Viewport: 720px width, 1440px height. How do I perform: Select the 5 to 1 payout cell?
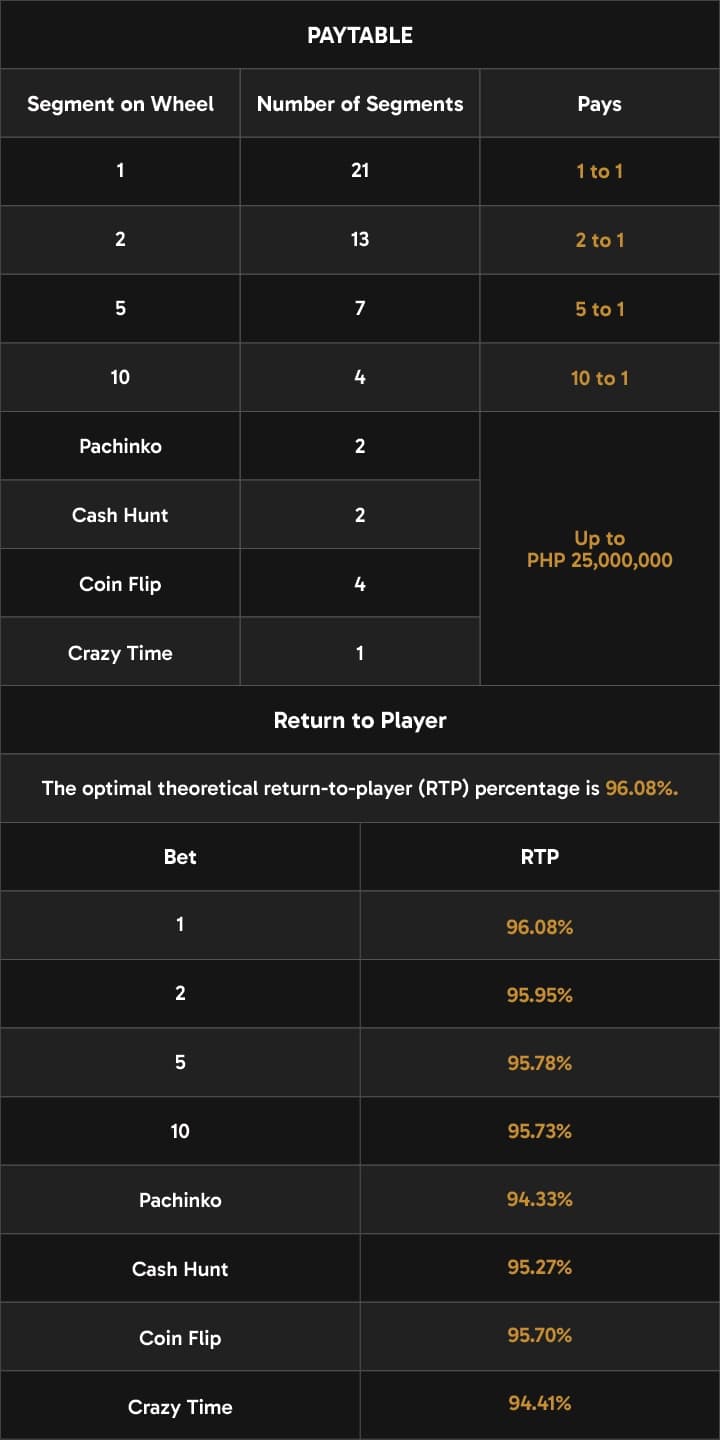pos(600,309)
